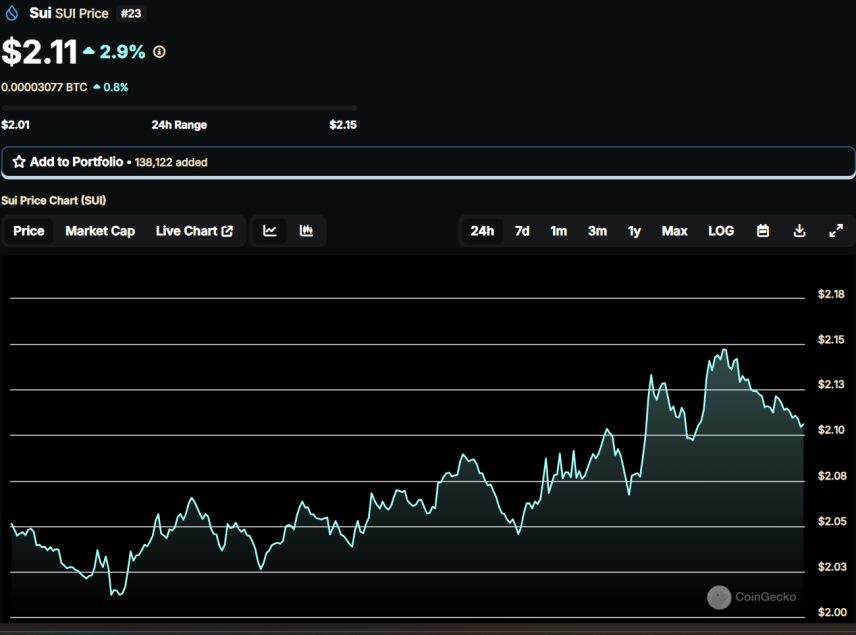Expand chart to fullscreen
Image resolution: width=856 pixels, height=635 pixels.
click(x=836, y=231)
